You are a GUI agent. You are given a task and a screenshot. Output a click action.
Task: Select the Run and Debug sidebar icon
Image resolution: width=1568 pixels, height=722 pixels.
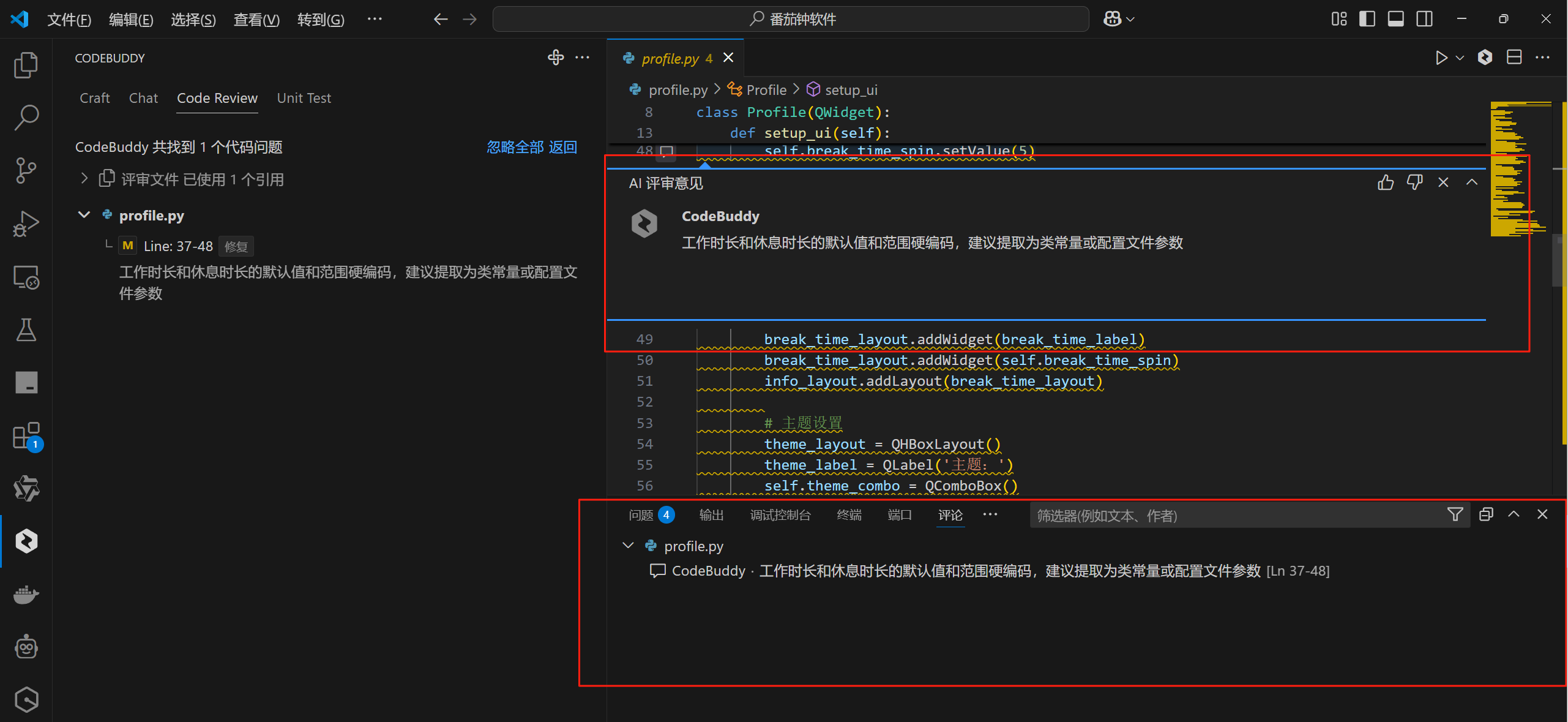click(x=26, y=223)
